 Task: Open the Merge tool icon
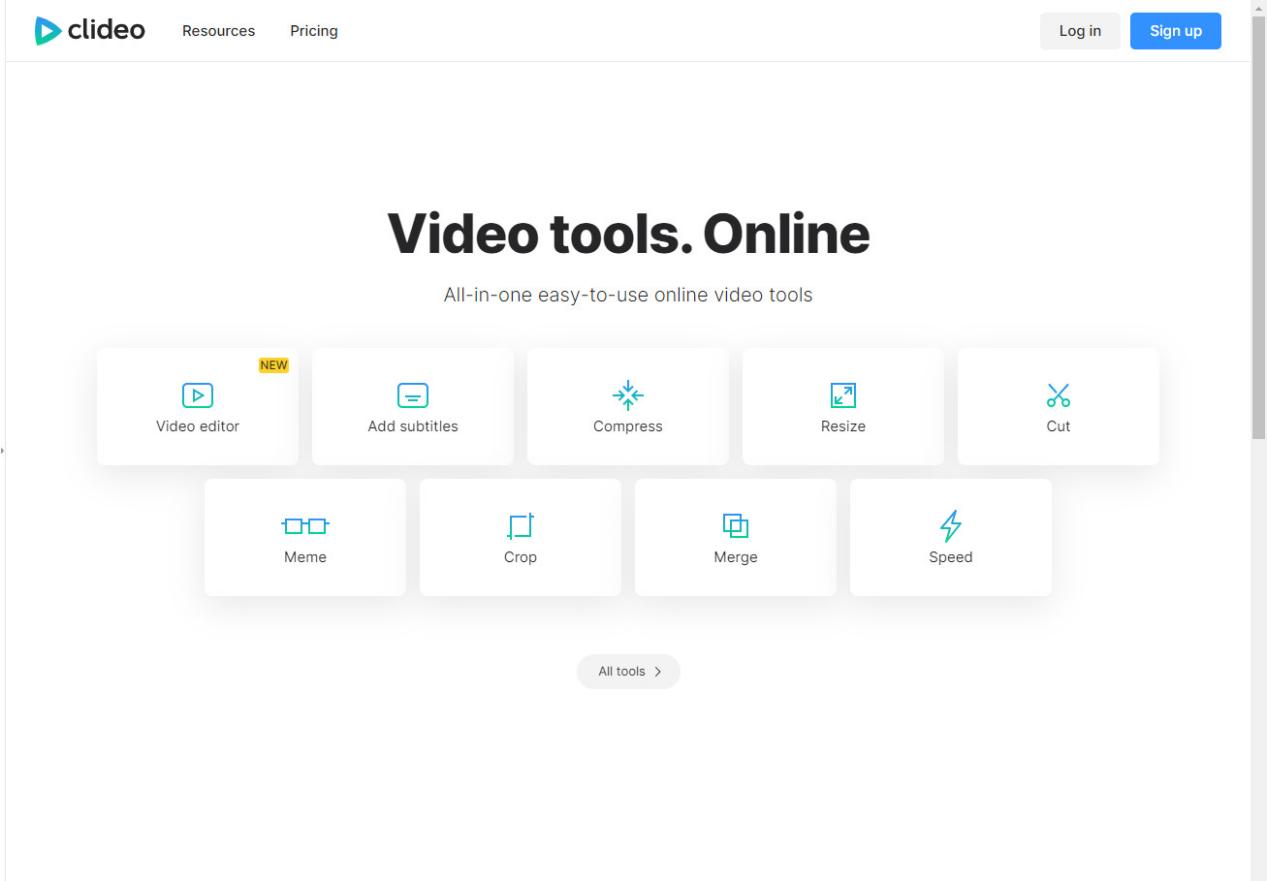736,525
